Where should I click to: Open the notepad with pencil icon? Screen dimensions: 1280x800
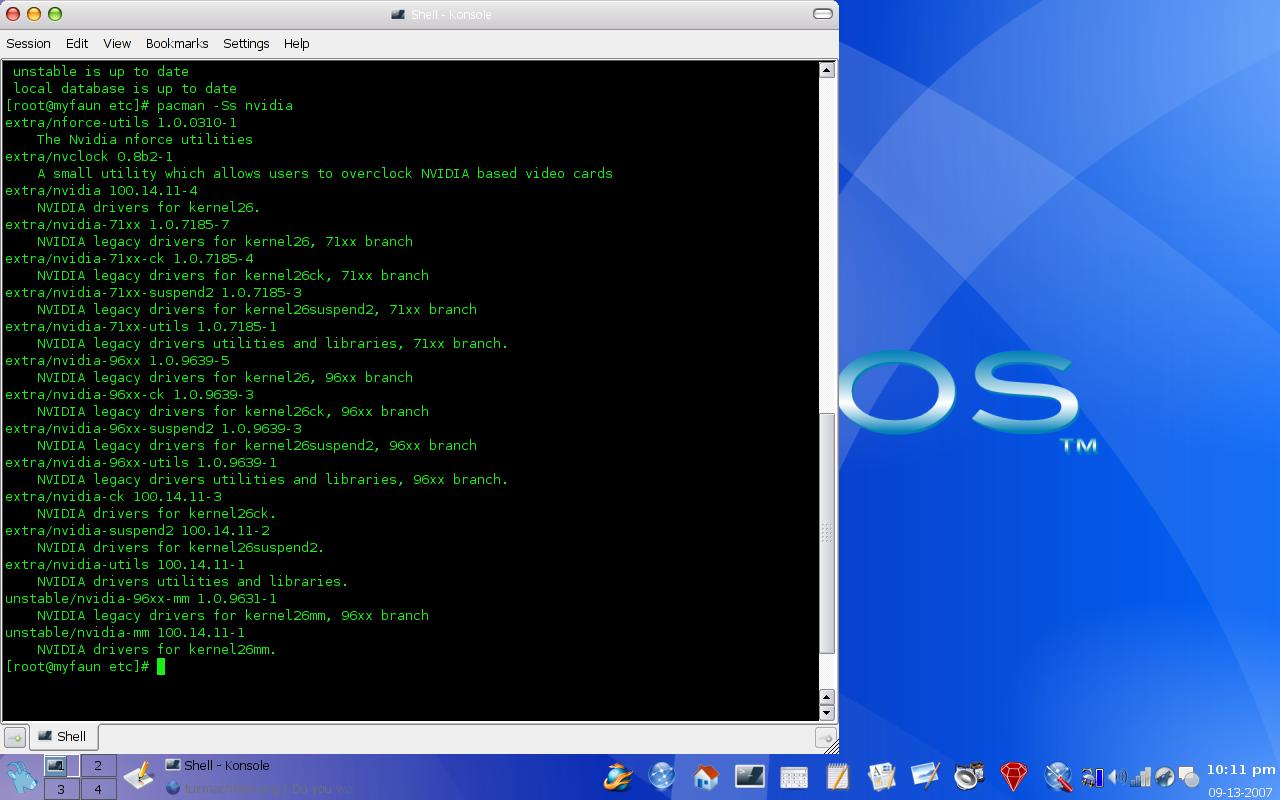(838, 776)
